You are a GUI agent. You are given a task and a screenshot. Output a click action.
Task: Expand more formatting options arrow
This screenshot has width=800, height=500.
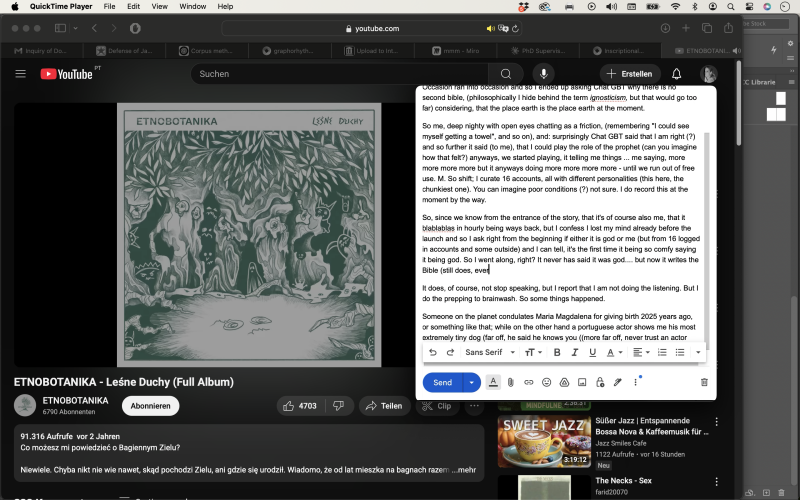[x=698, y=352]
